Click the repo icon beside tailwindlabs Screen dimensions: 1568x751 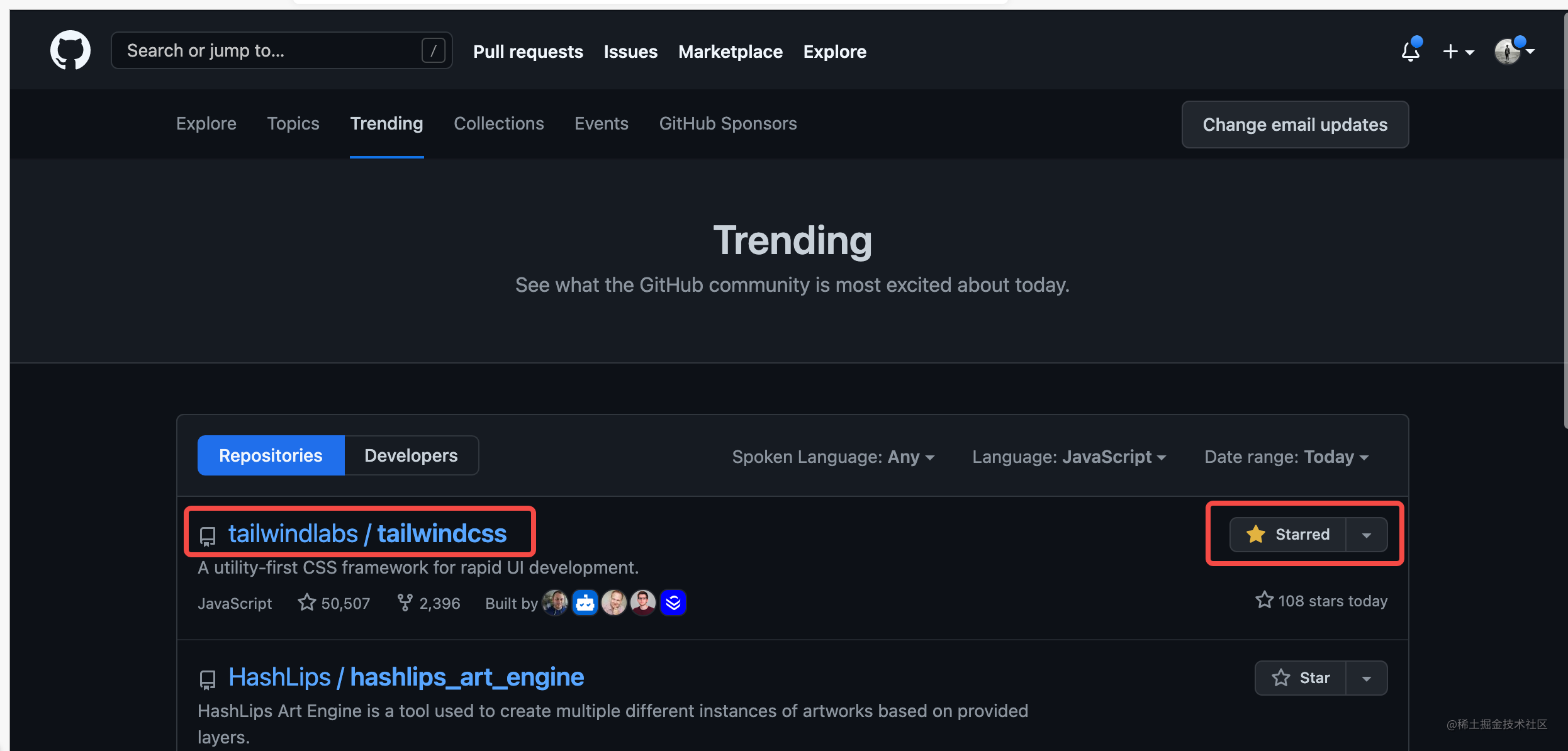click(x=208, y=536)
